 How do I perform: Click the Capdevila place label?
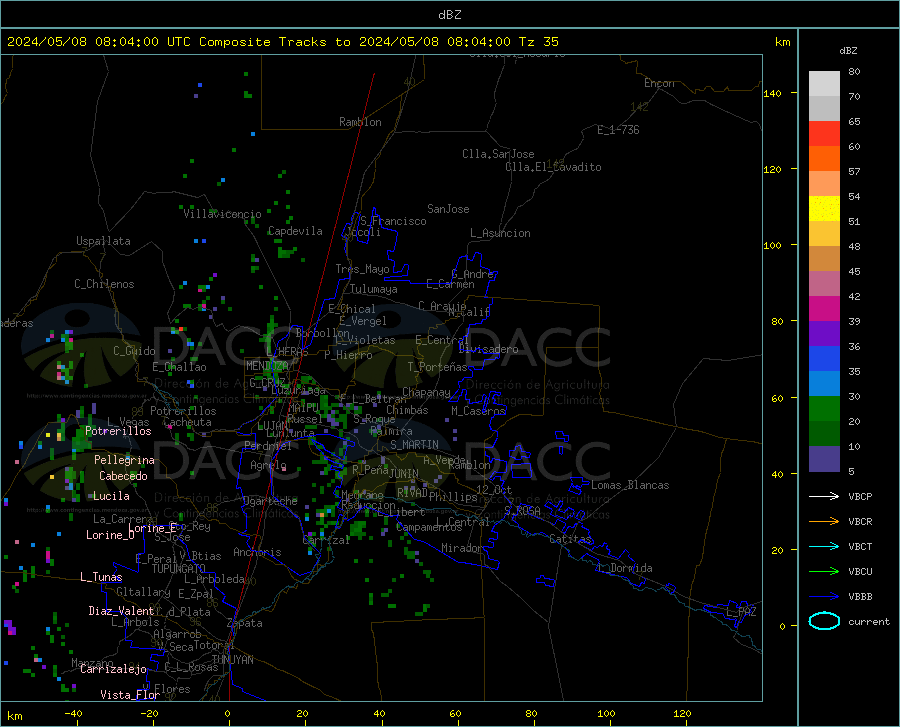point(295,231)
